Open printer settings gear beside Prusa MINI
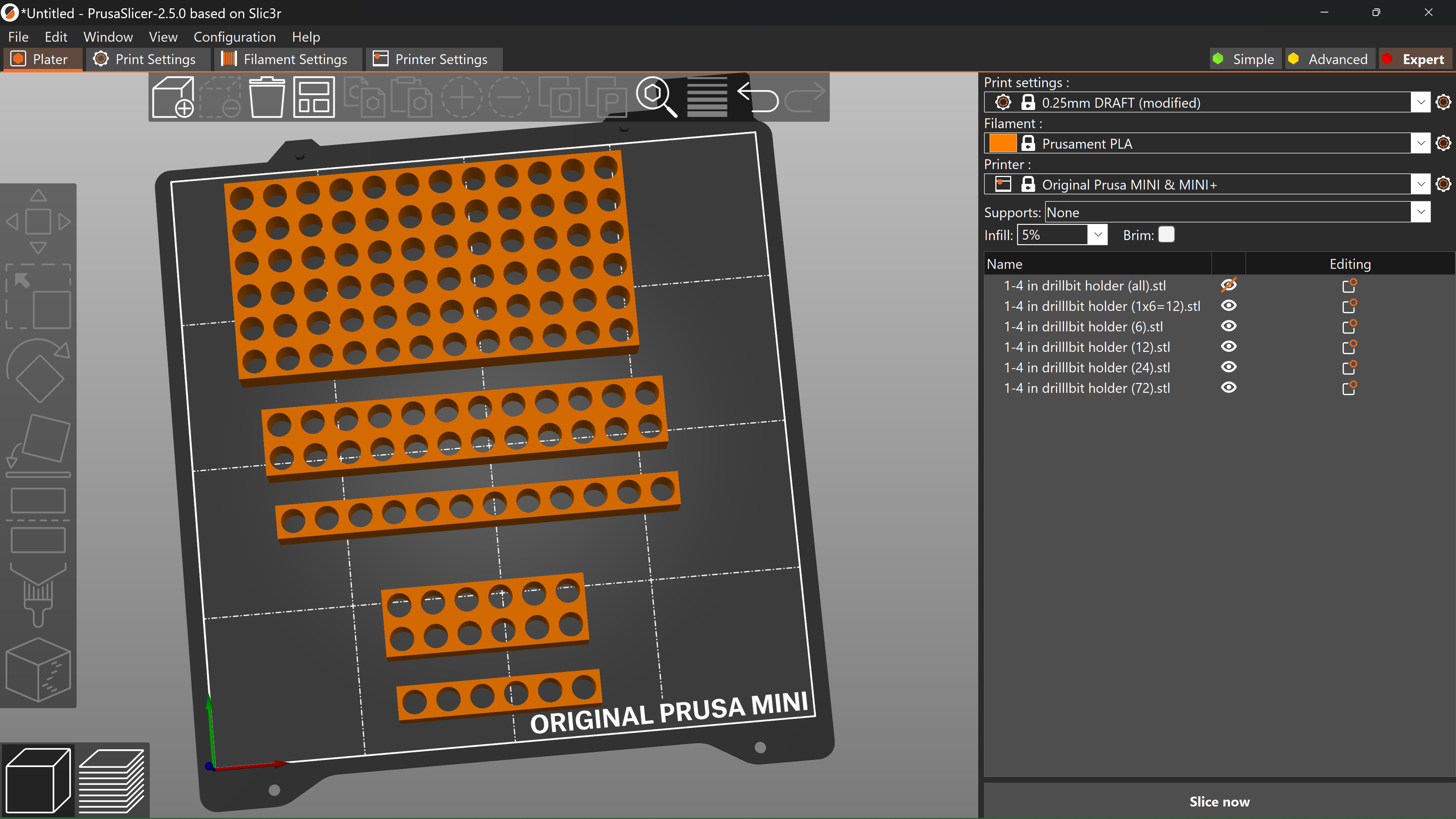The width and height of the screenshot is (1456, 819). point(1443,184)
